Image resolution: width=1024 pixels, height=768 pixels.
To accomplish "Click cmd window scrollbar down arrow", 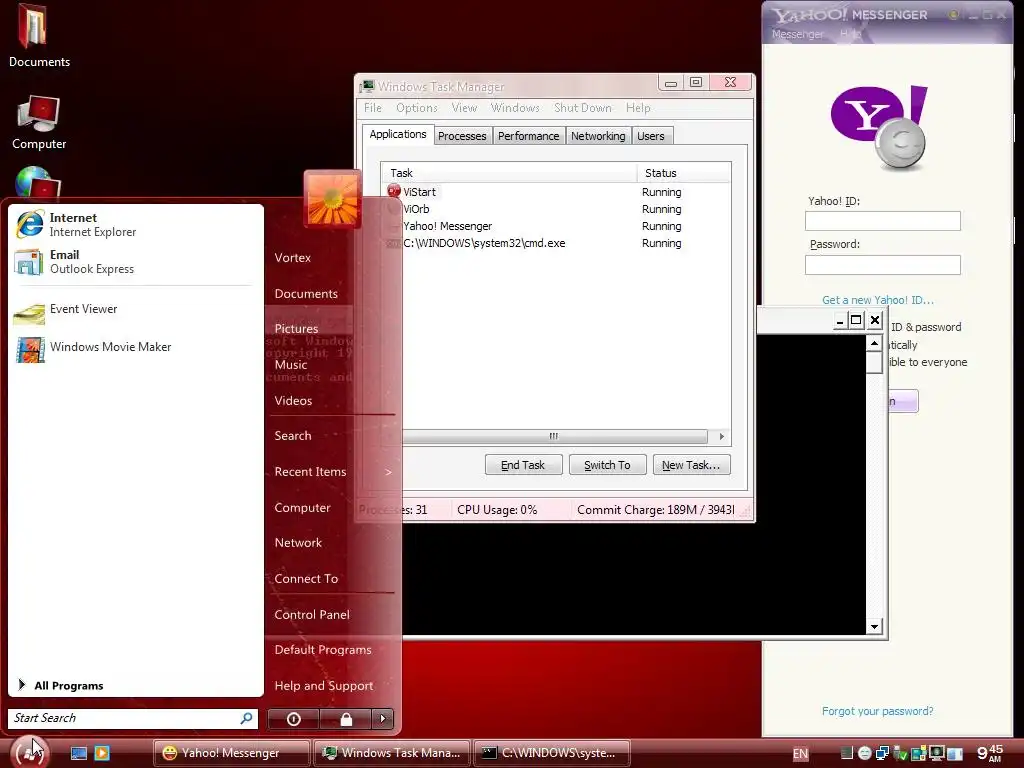I will click(874, 627).
